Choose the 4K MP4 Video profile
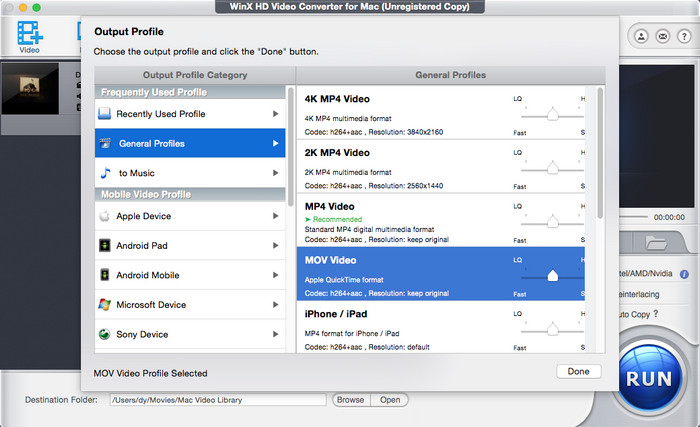The width and height of the screenshot is (700, 427). (x=441, y=113)
